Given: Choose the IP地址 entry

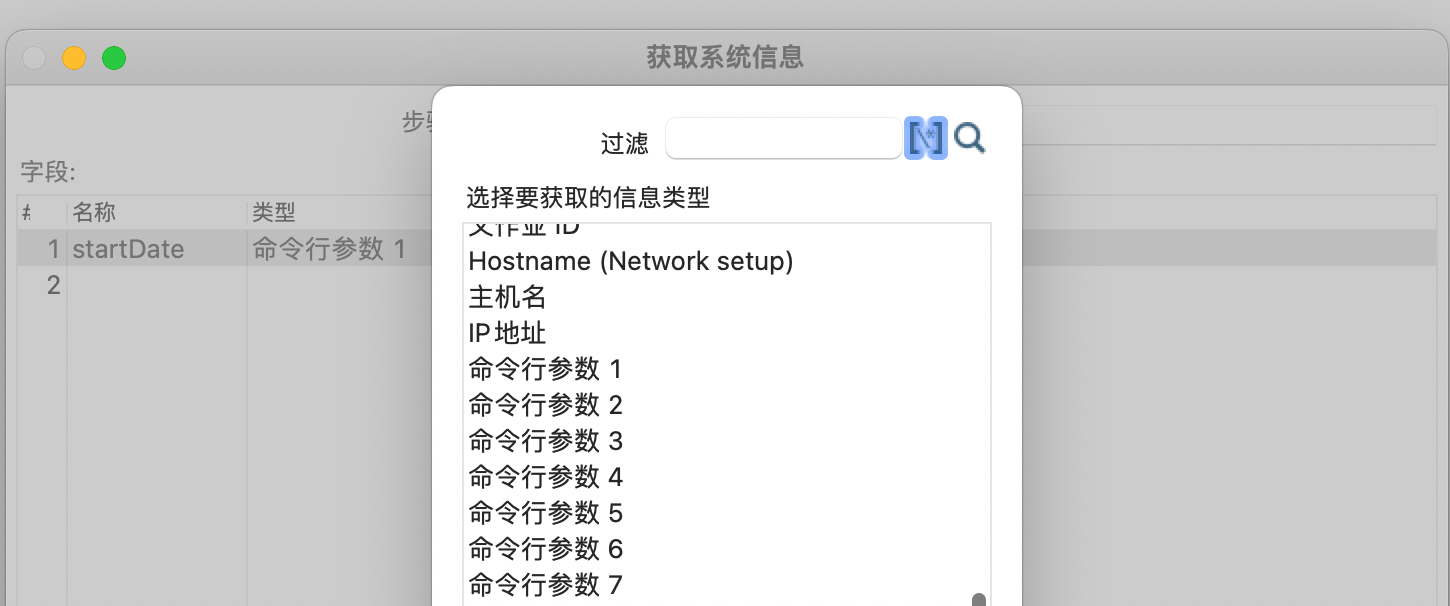Looking at the screenshot, I should click(x=507, y=333).
